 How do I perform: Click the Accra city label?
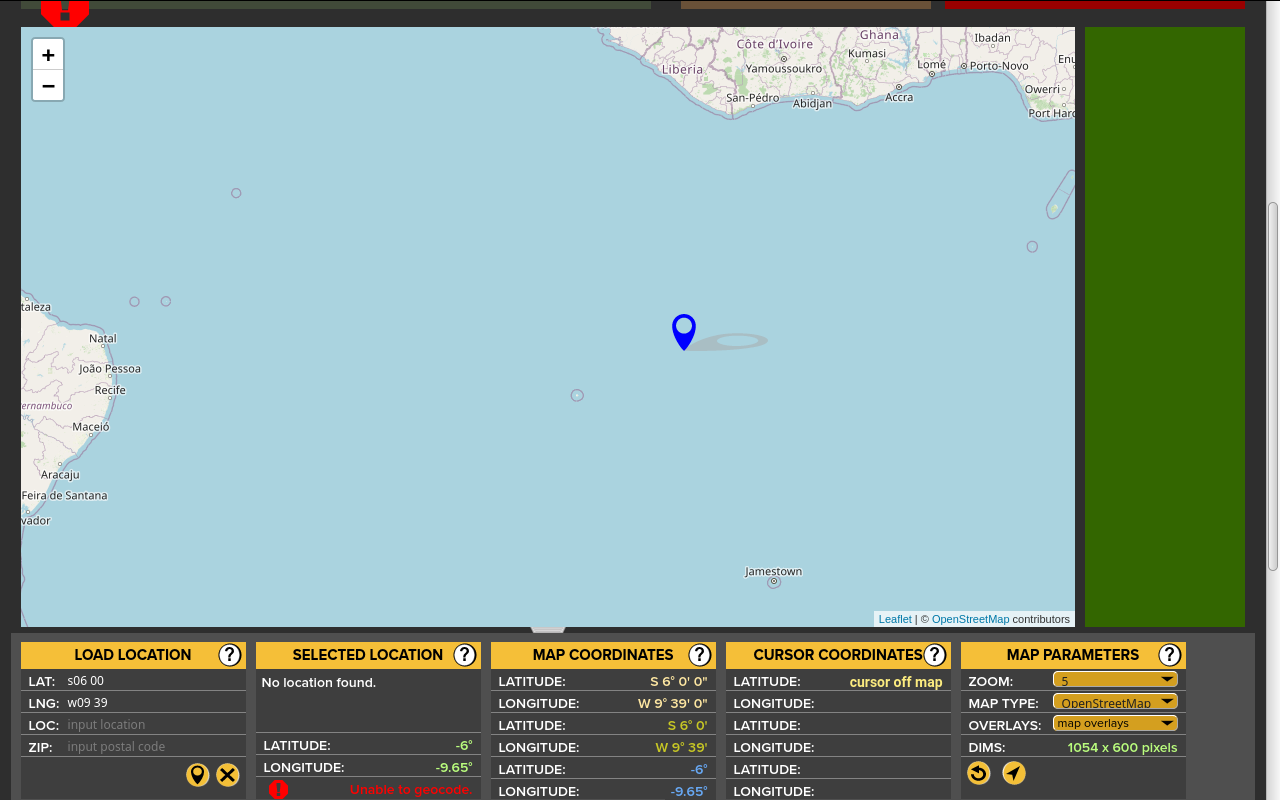coord(899,97)
